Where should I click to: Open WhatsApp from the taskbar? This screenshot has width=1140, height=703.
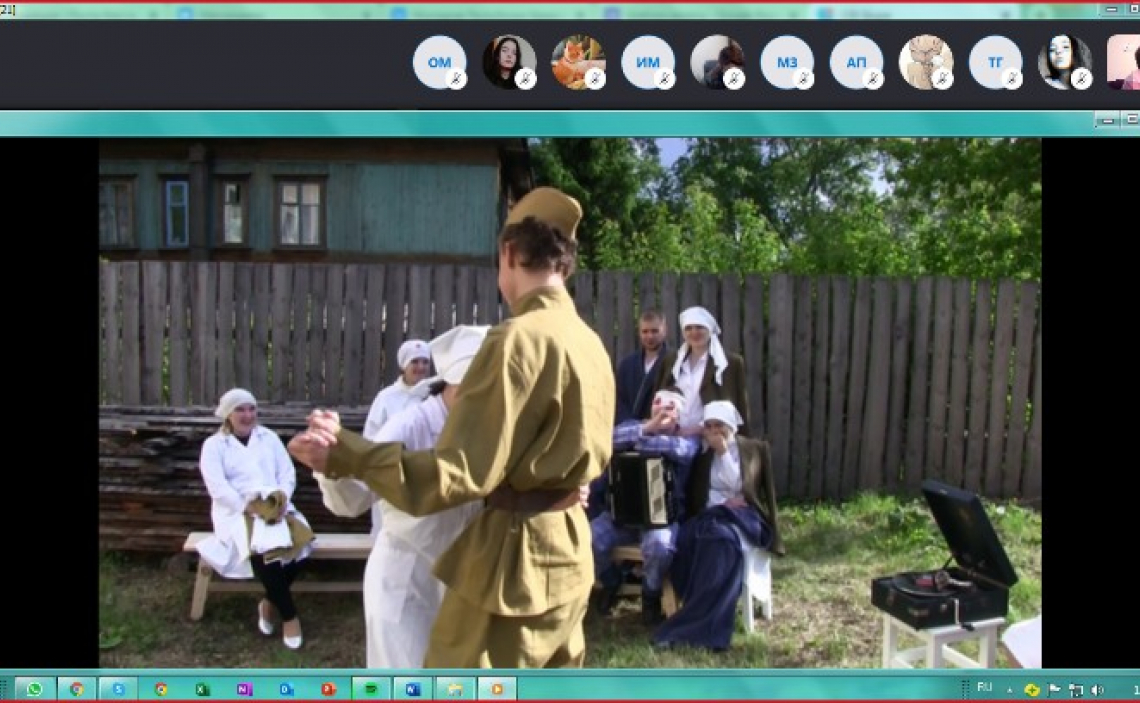click(35, 689)
